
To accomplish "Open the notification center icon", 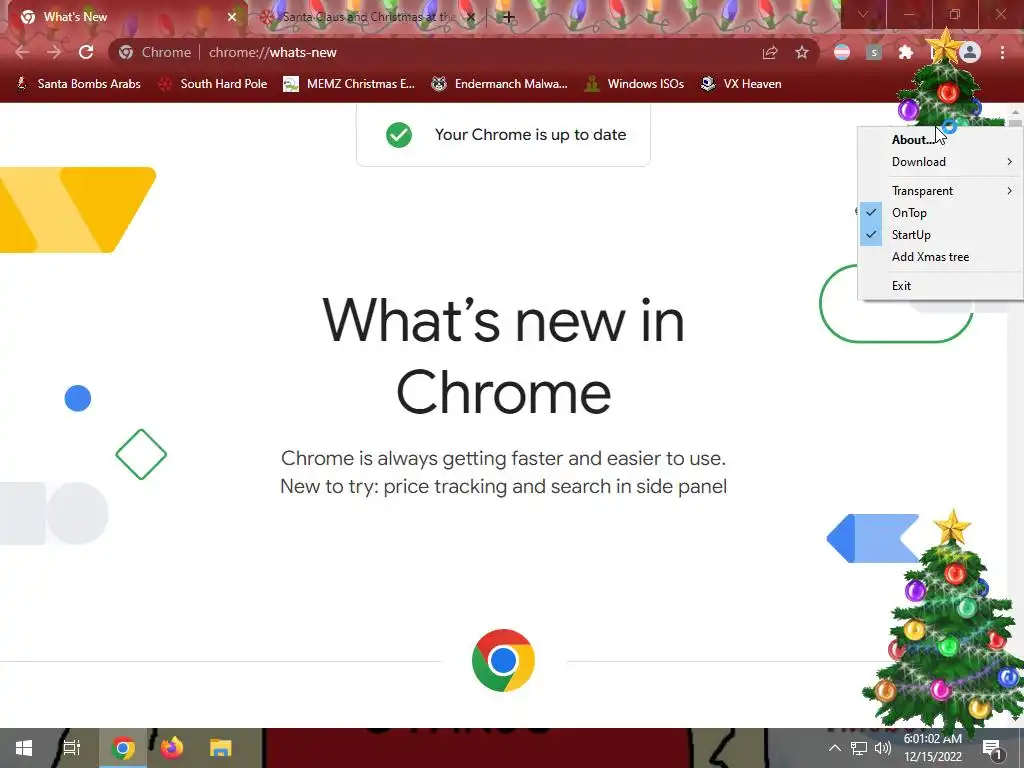I will [x=993, y=748].
